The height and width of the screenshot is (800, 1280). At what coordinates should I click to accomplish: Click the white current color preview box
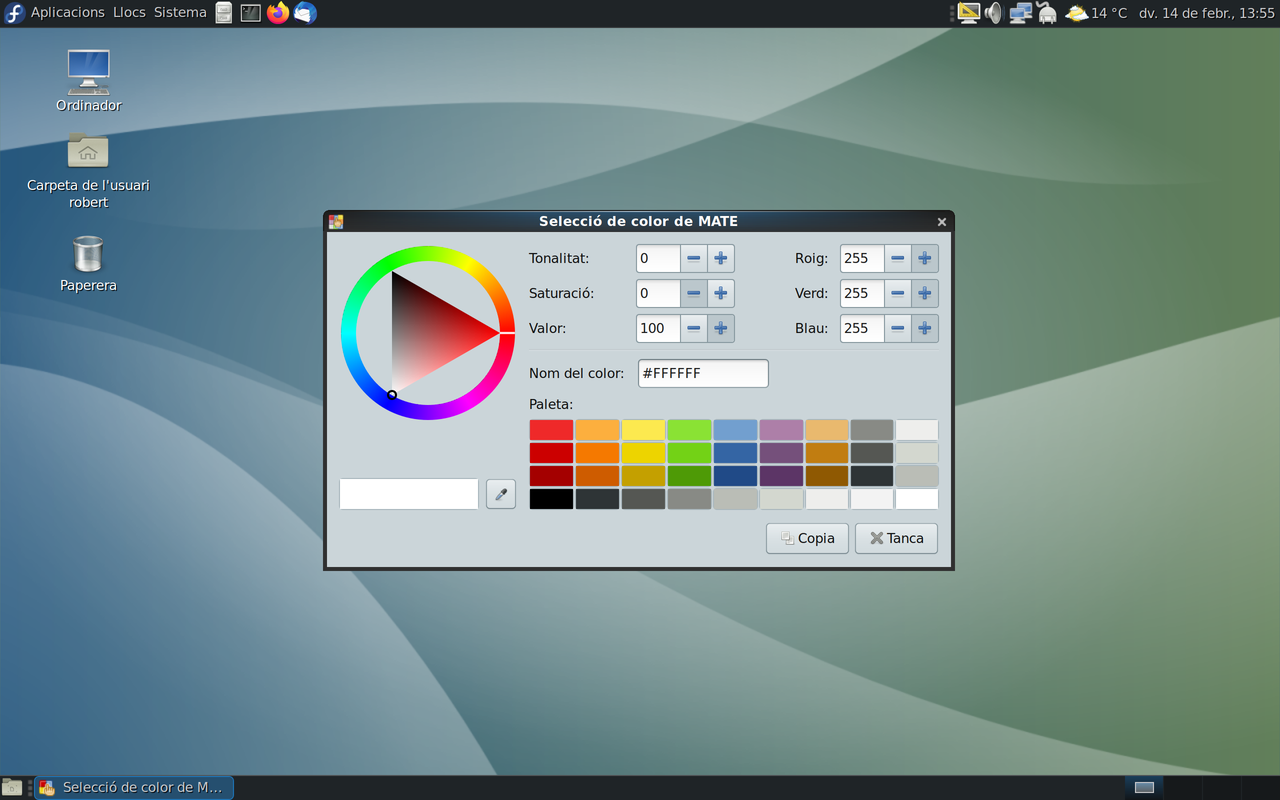tap(409, 494)
